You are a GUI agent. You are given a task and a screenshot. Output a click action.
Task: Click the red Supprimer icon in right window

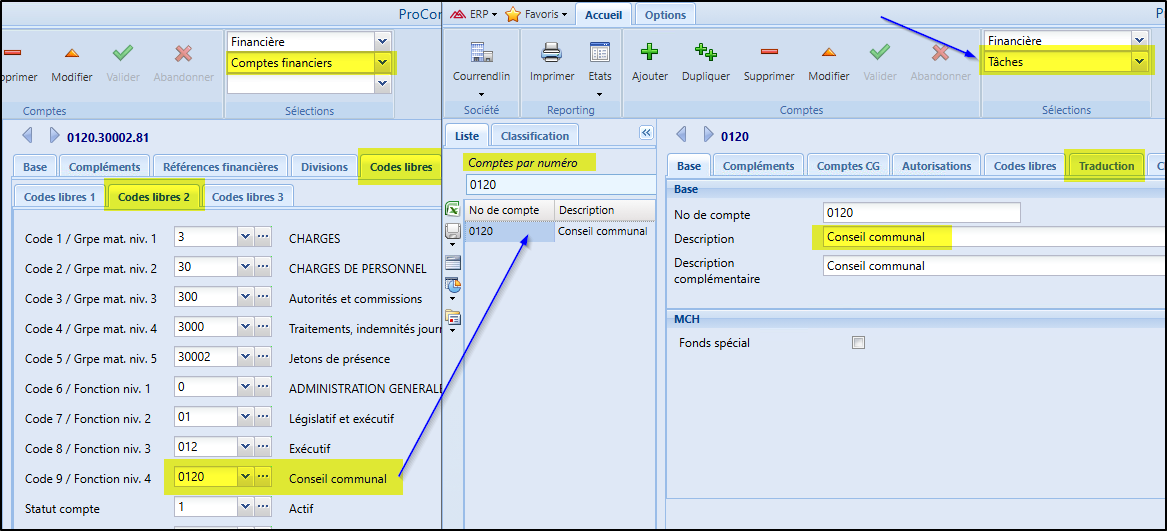coord(769,52)
